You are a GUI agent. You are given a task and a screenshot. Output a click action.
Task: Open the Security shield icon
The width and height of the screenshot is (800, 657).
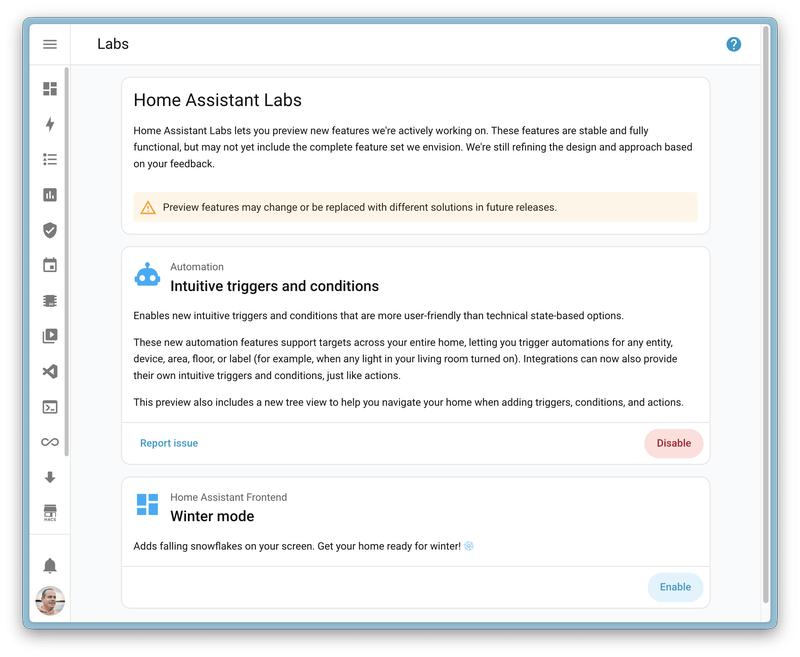point(50,230)
